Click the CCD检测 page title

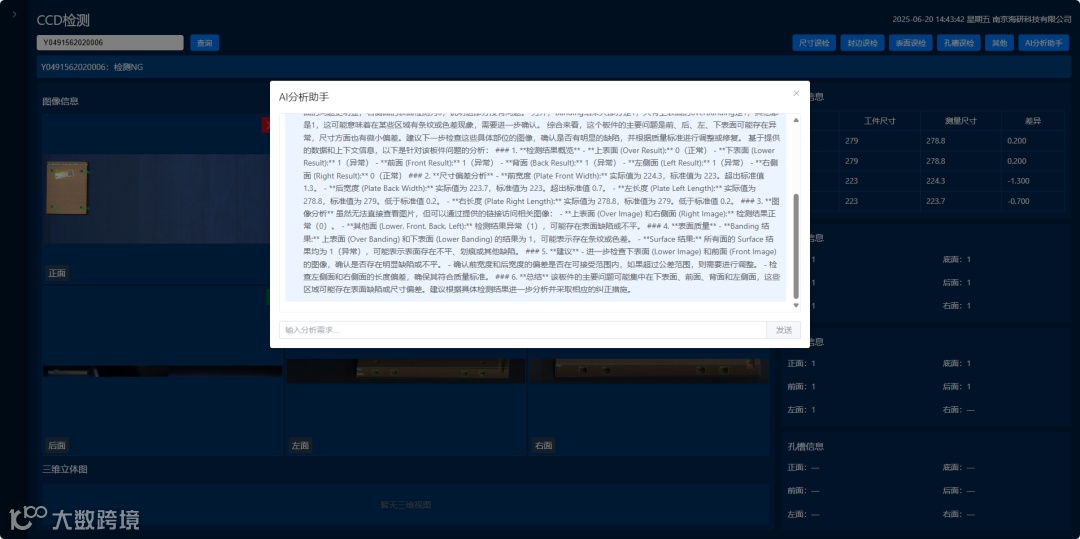tap(63, 21)
